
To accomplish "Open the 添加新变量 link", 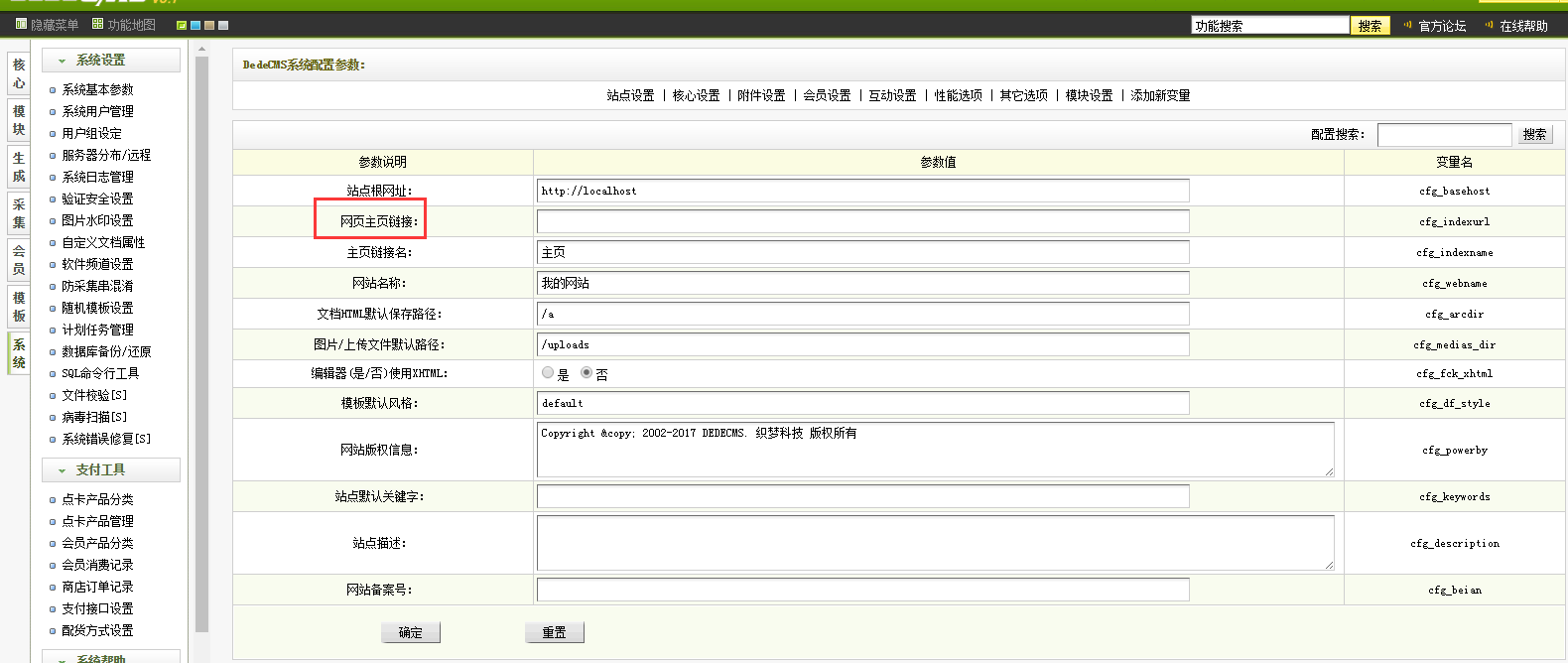I will point(1160,95).
